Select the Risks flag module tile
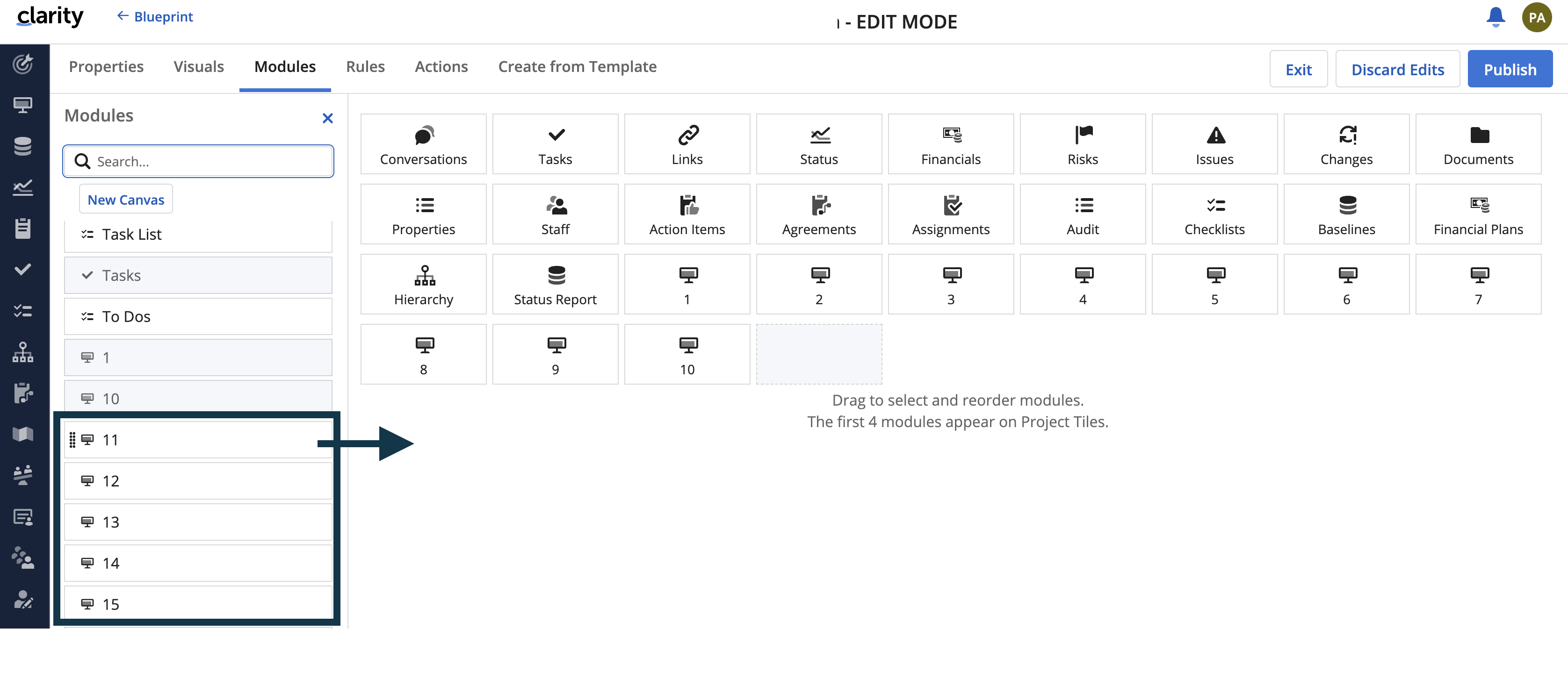Viewport: 1568px width, 679px height. [x=1082, y=144]
